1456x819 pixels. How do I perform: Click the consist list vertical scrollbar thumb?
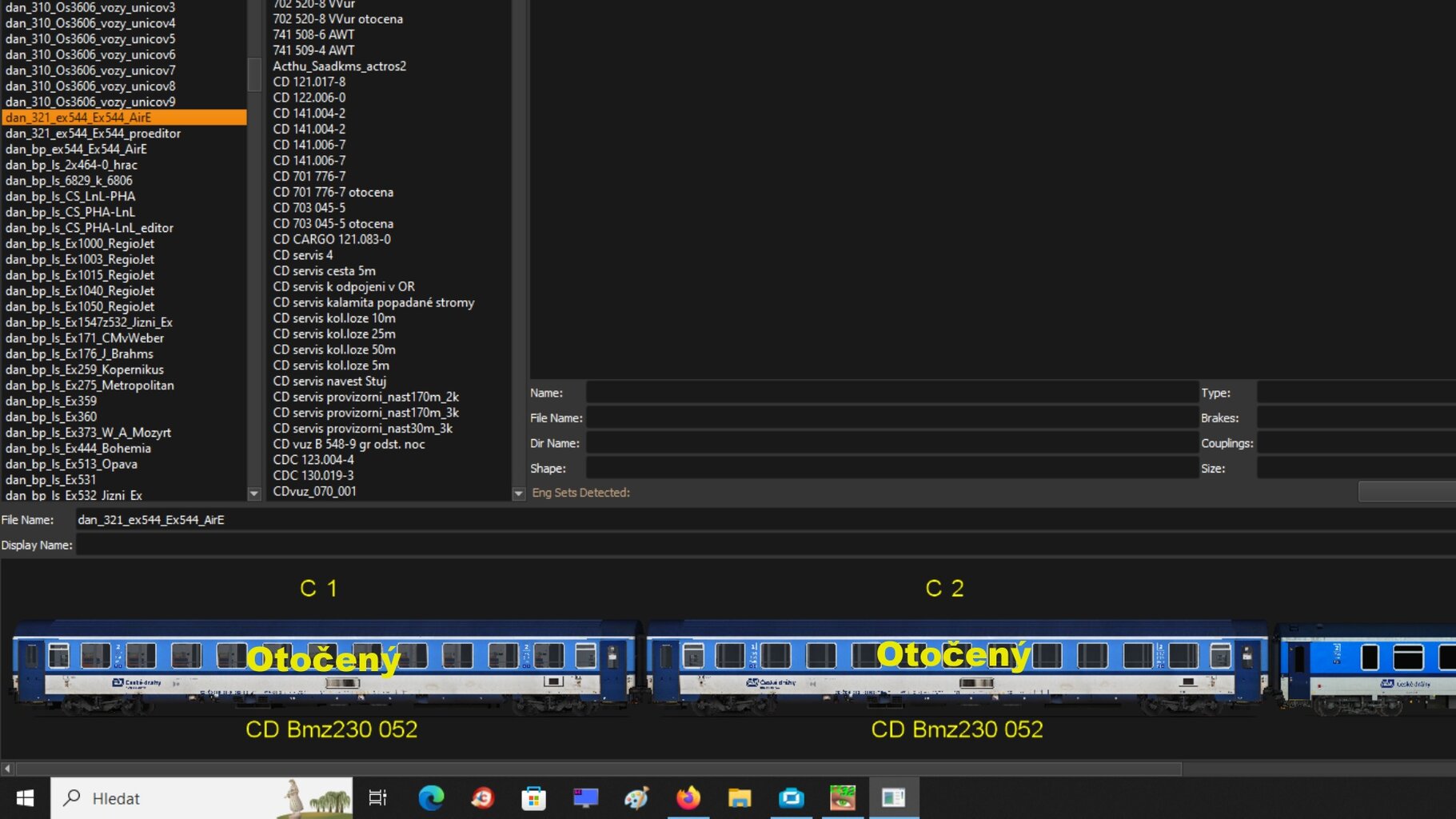click(254, 74)
